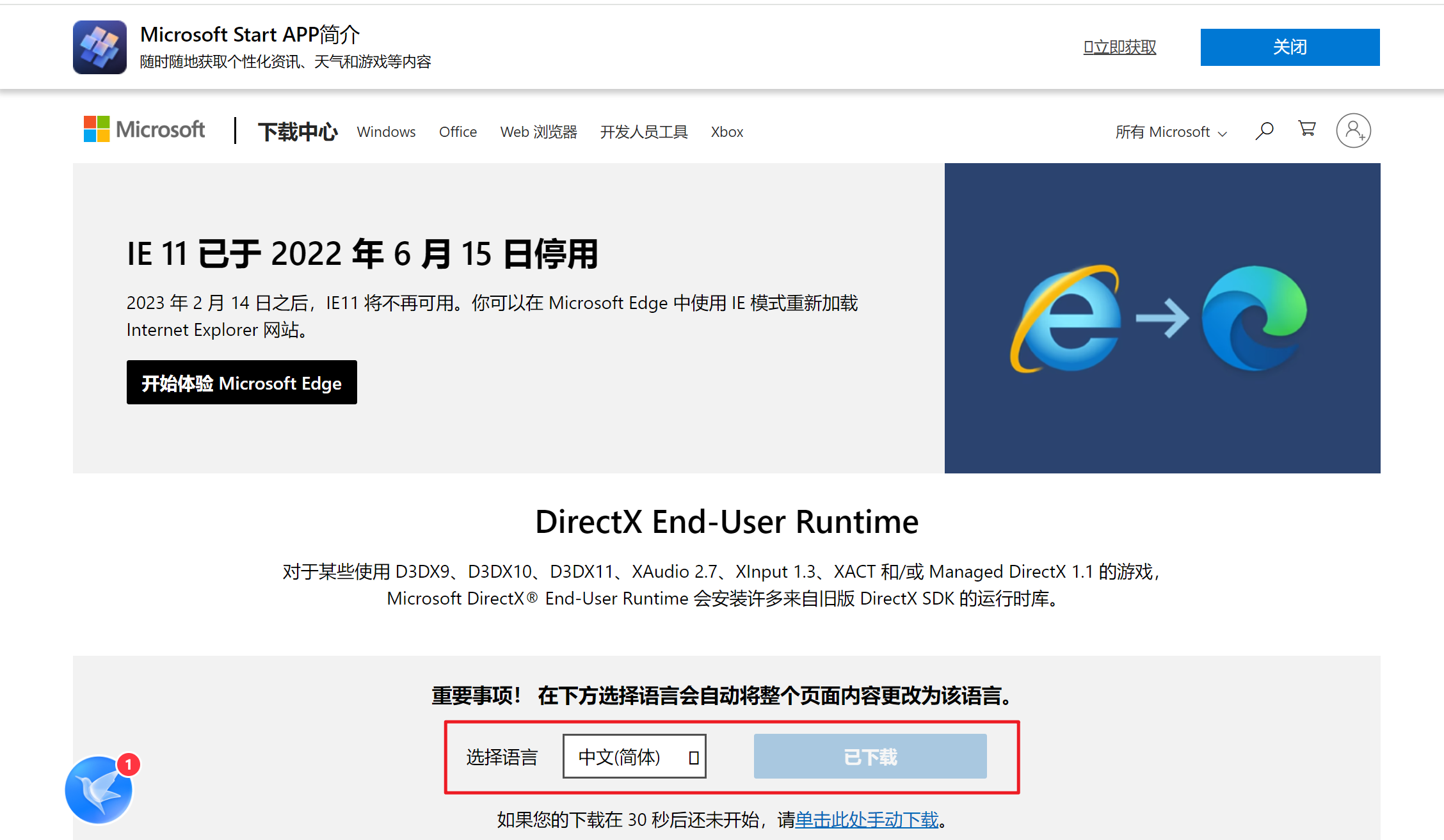
Task: Click the Microsoft Start APP简介 title
Action: [x=250, y=35]
